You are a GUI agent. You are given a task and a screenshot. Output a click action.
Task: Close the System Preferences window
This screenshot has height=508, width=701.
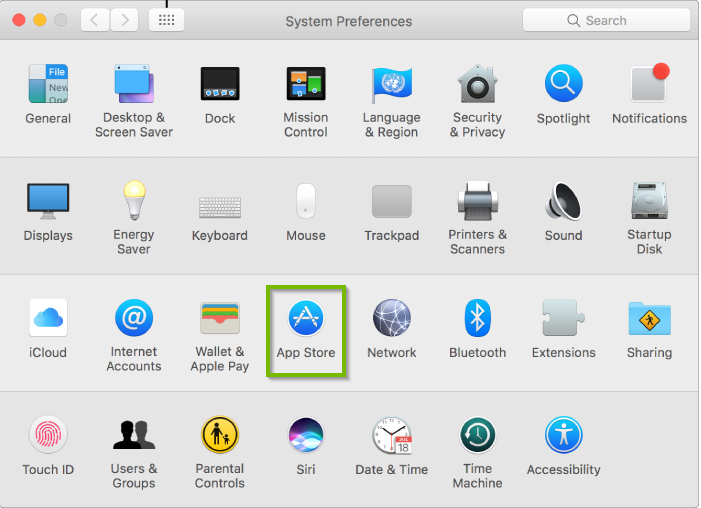19,20
